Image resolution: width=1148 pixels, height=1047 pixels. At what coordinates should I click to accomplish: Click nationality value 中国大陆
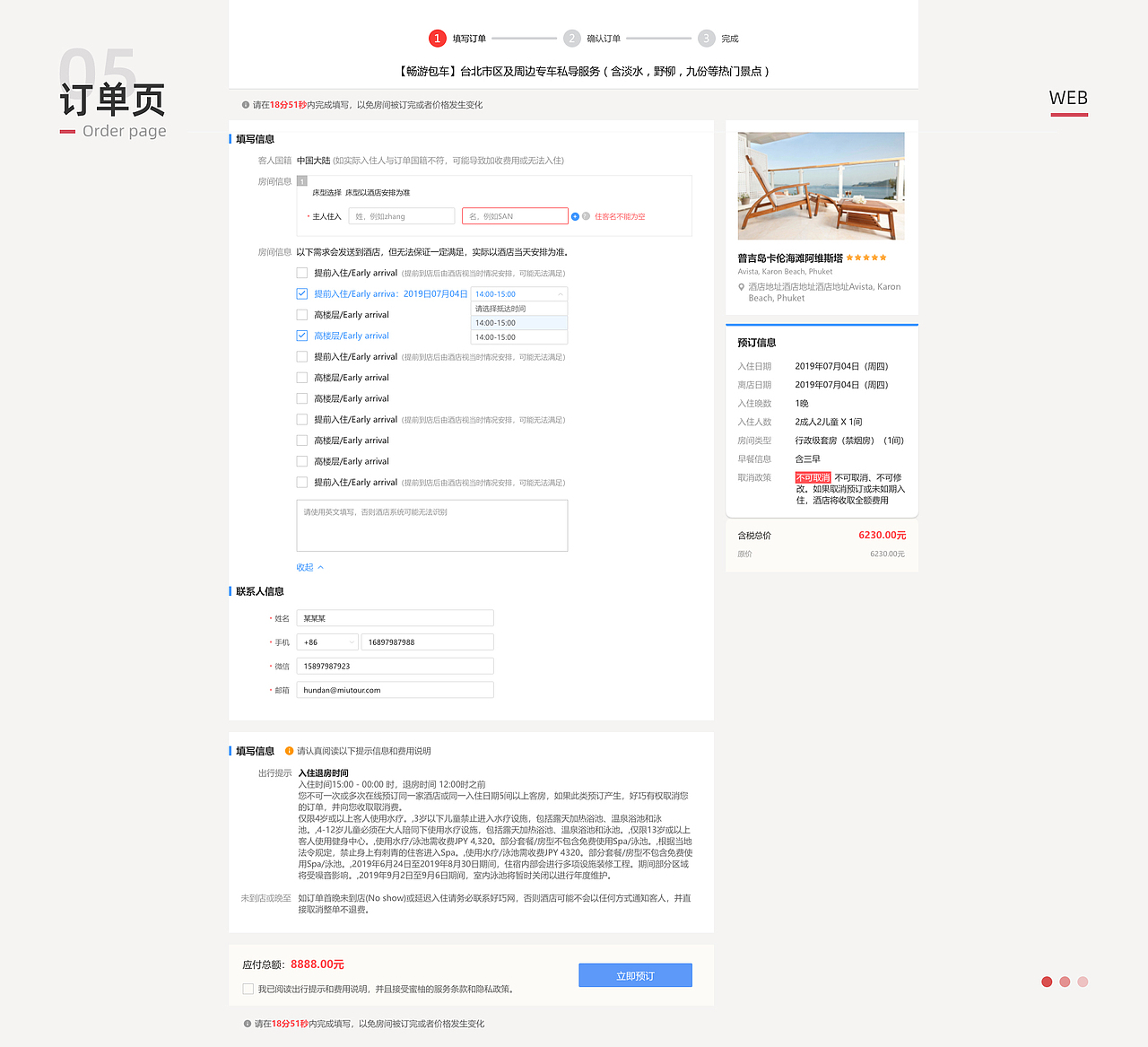[x=313, y=161]
